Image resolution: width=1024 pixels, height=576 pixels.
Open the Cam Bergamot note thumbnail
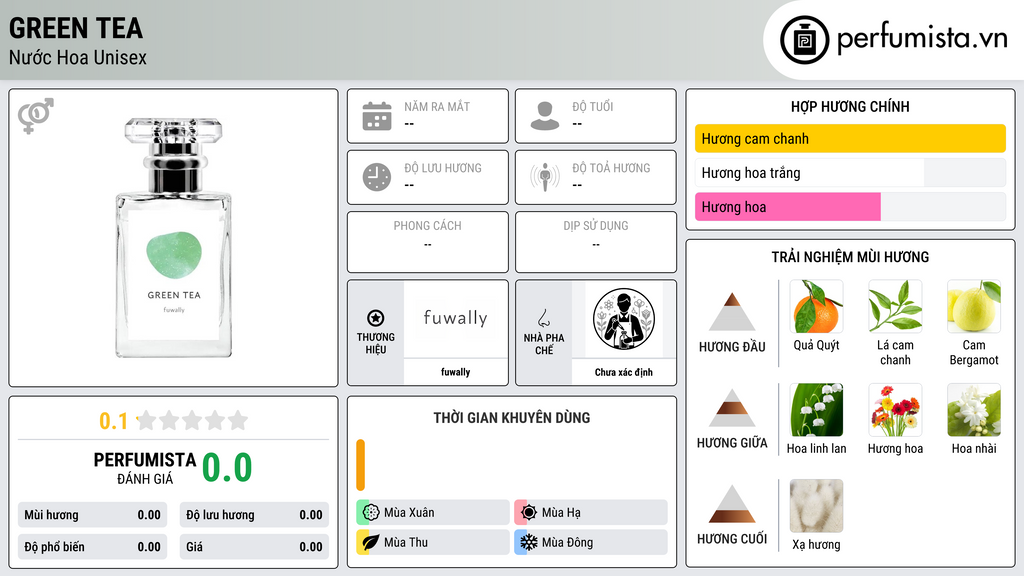[974, 306]
